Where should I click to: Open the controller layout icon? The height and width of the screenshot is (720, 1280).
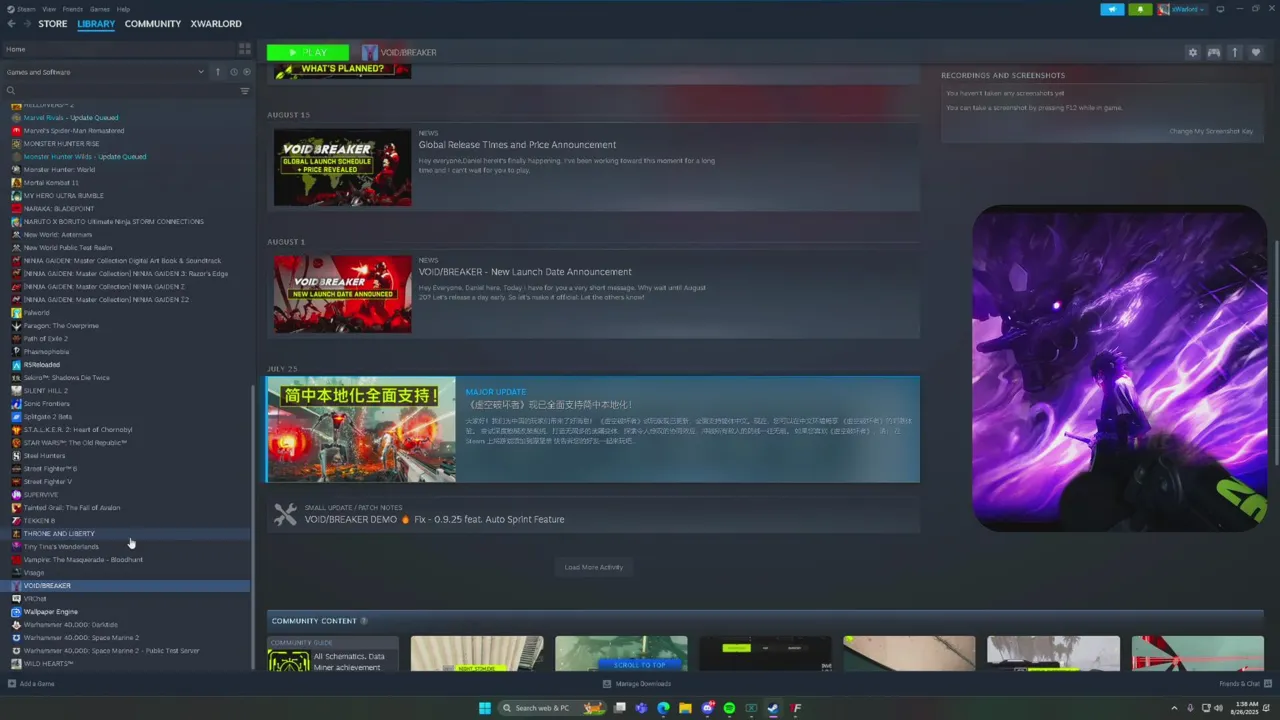[1213, 52]
